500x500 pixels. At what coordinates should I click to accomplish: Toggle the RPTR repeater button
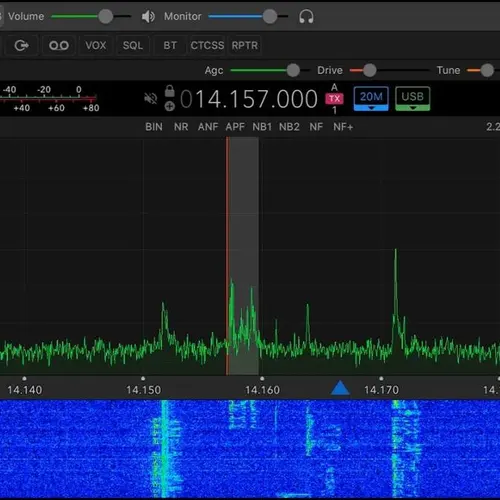tap(245, 45)
